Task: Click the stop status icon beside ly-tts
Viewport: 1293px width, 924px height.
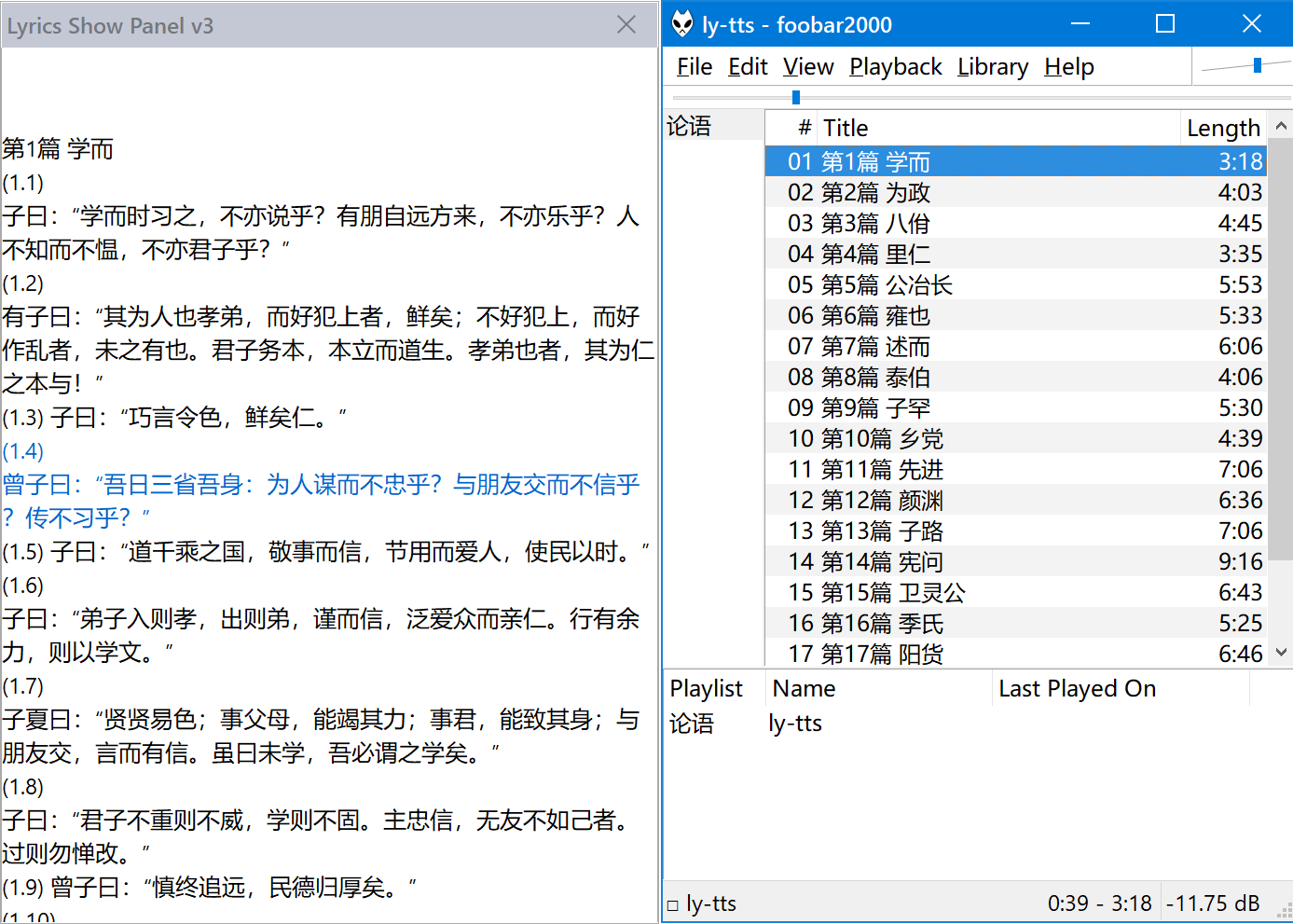Action: 673,905
